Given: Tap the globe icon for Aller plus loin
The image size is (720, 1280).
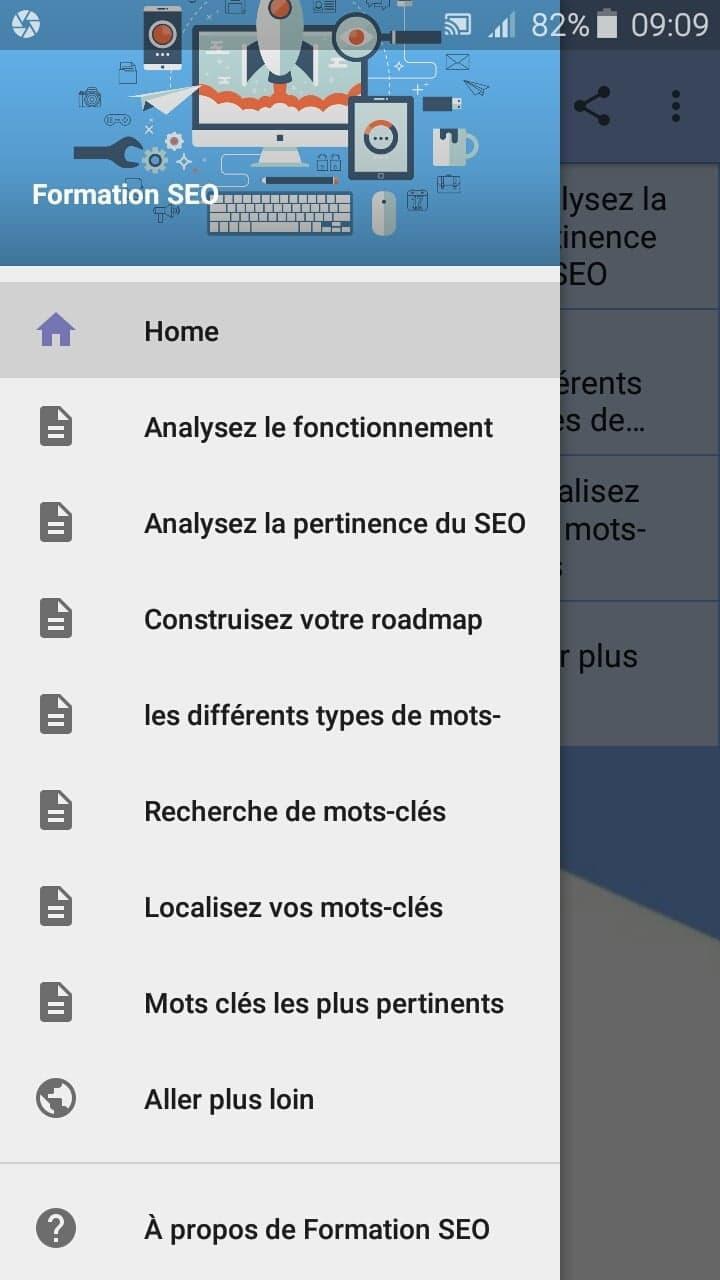Looking at the screenshot, I should click(x=56, y=1099).
